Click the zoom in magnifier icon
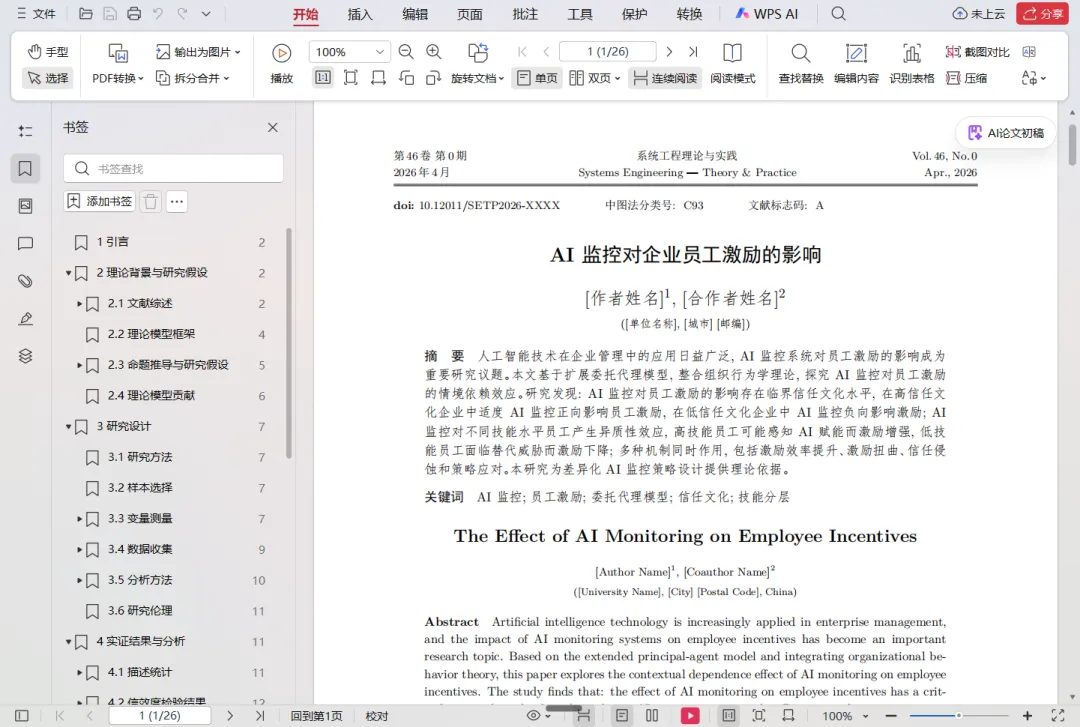Viewport: 1080px width, 727px height. 434,52
